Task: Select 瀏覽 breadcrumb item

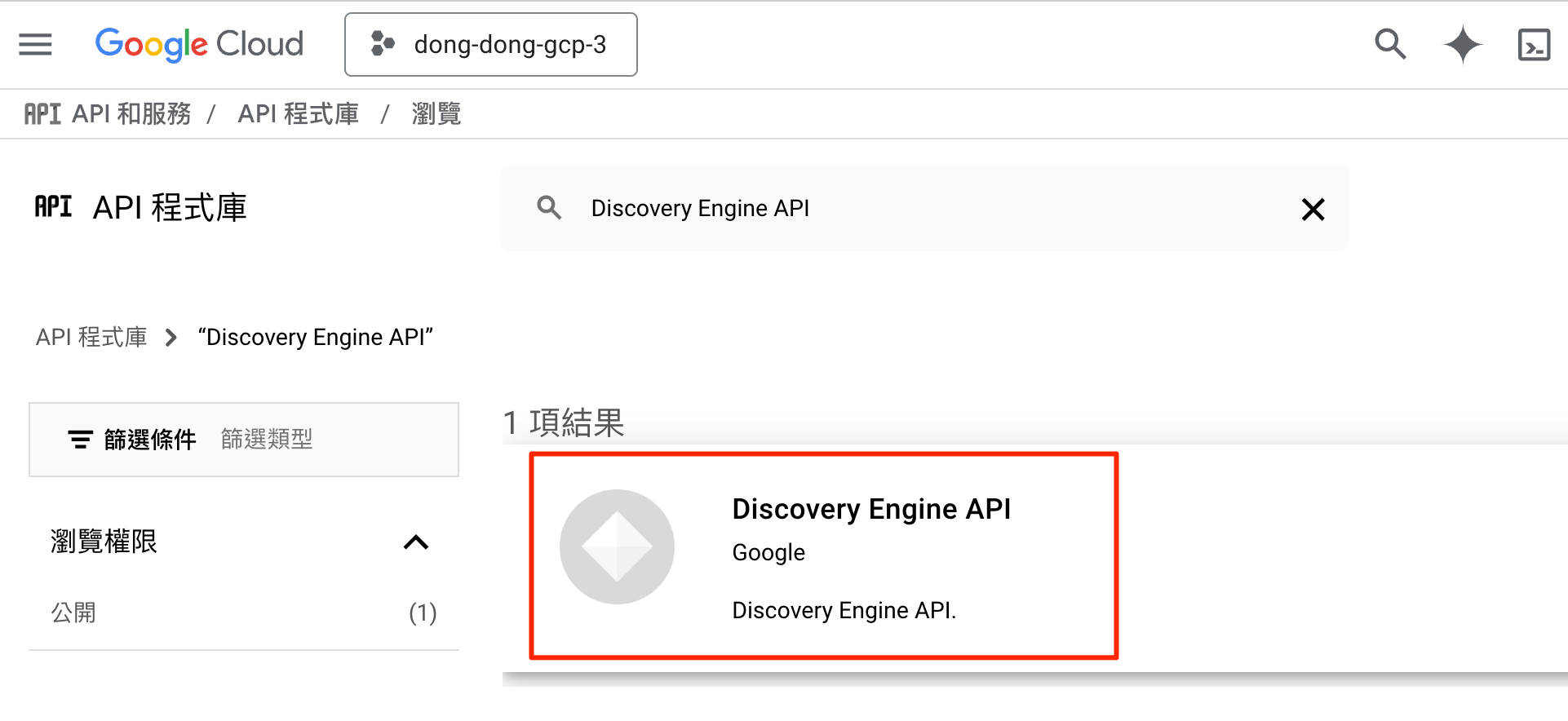Action: pos(436,113)
